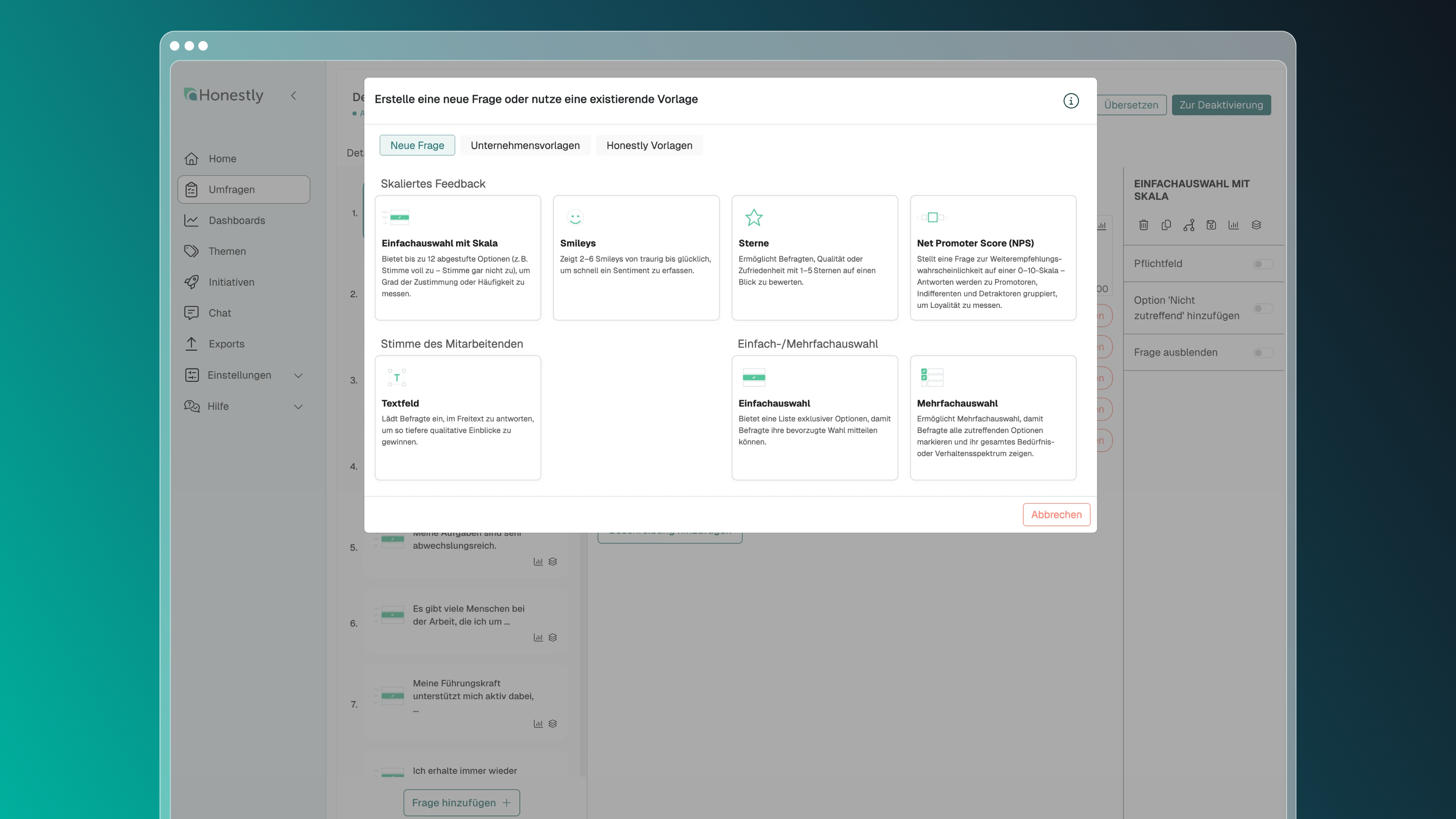The width and height of the screenshot is (1456, 819).
Task: Click the layers stack icon in right panel
Action: [1256, 225]
